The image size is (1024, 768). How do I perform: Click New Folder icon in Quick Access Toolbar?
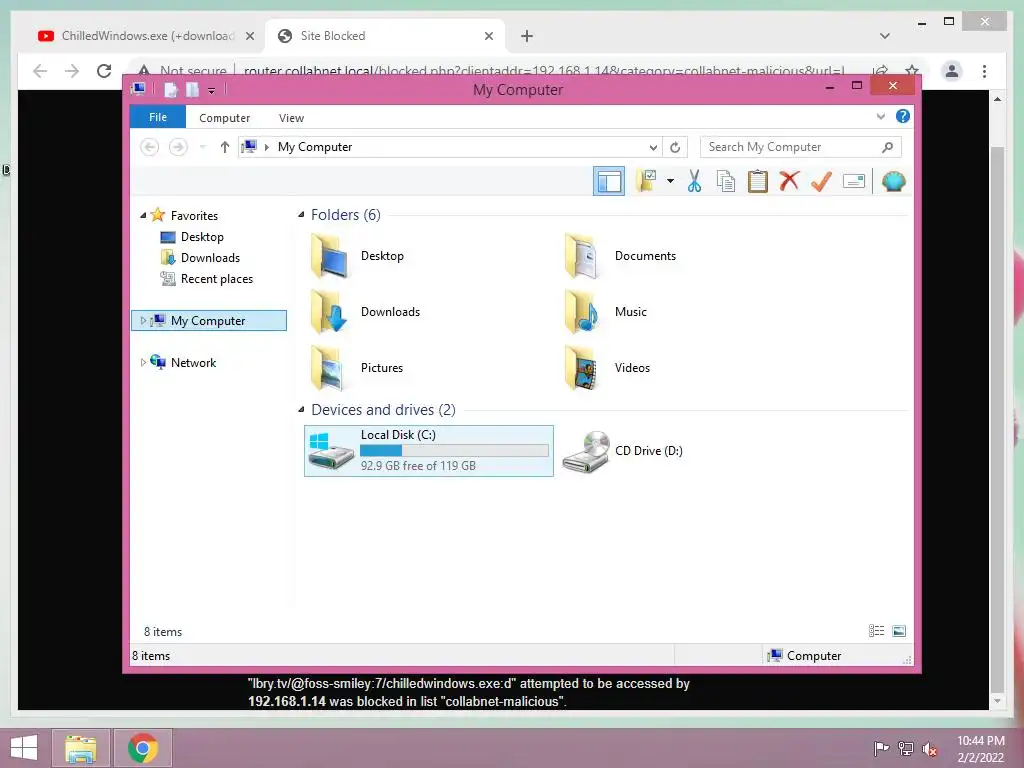click(192, 90)
